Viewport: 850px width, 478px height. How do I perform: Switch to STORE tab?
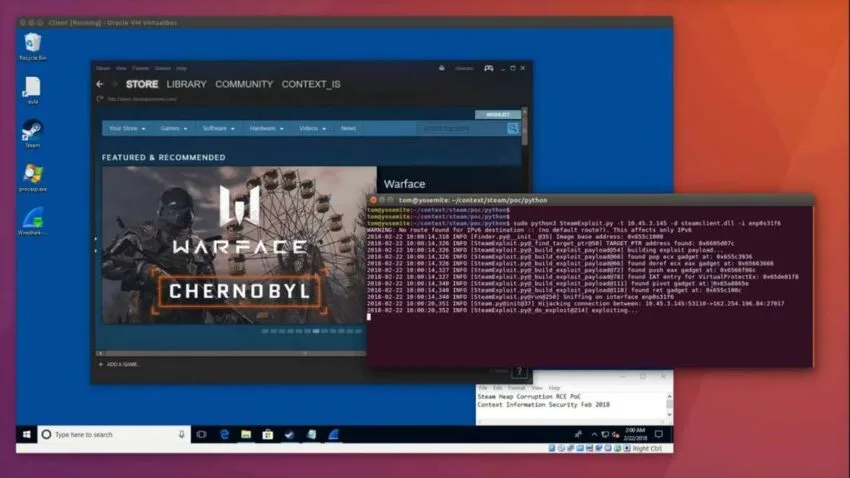[x=142, y=84]
